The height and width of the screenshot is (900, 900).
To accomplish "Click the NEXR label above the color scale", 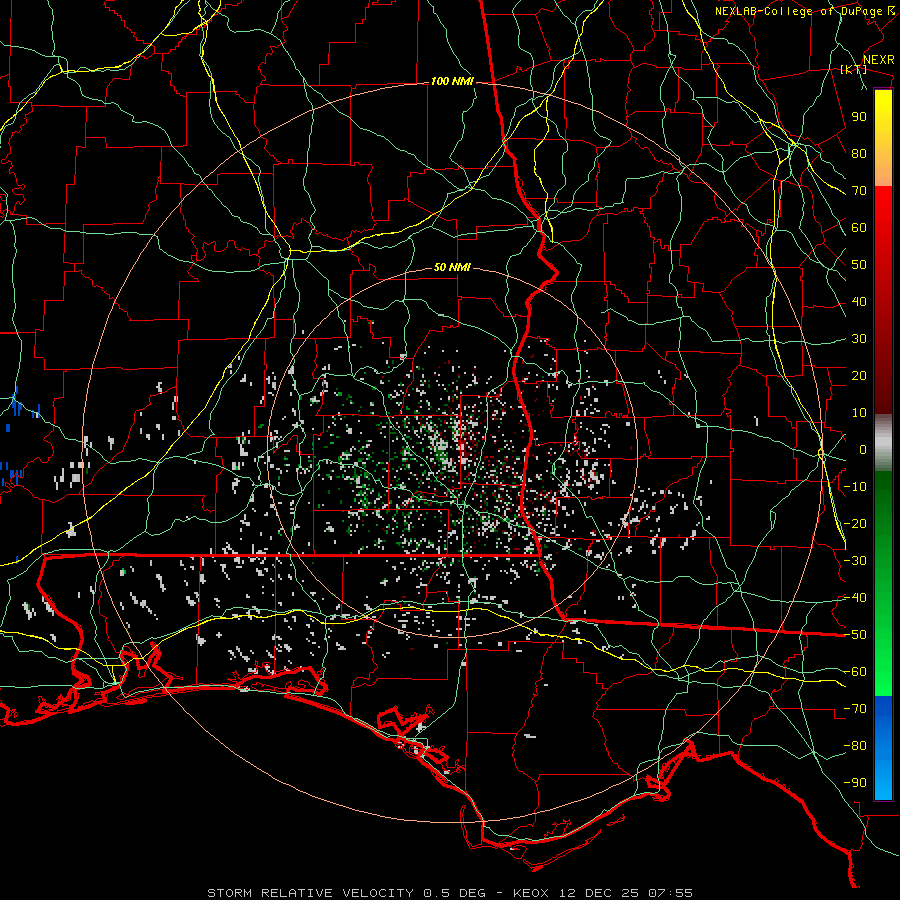I will [879, 60].
